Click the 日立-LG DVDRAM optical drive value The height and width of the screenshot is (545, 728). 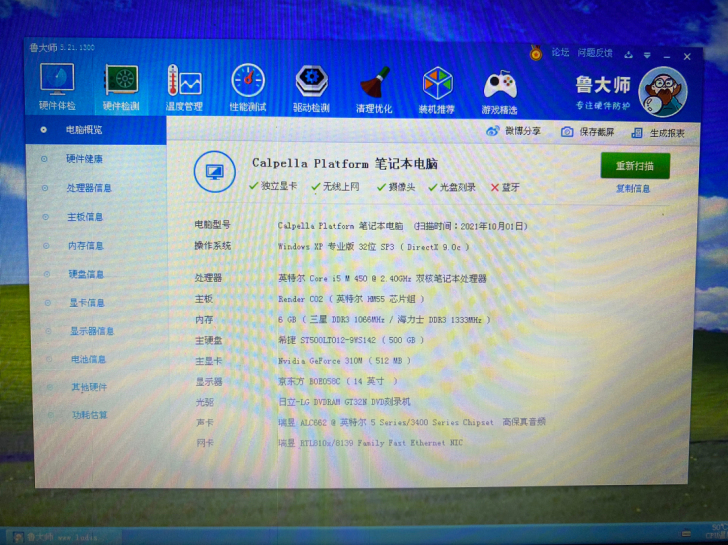pyautogui.click(x=344, y=402)
